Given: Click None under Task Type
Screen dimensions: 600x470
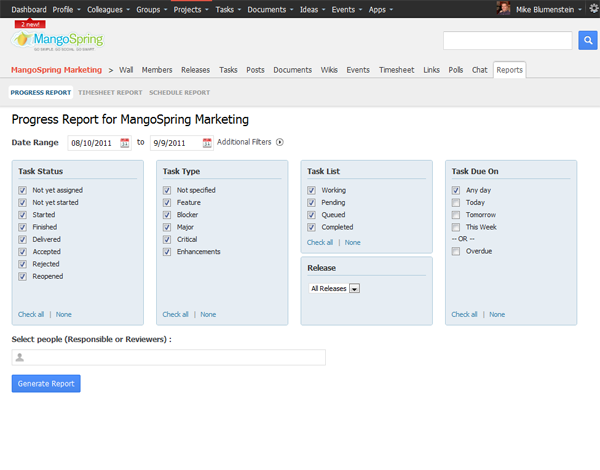Looking at the screenshot, I should 208,315.
